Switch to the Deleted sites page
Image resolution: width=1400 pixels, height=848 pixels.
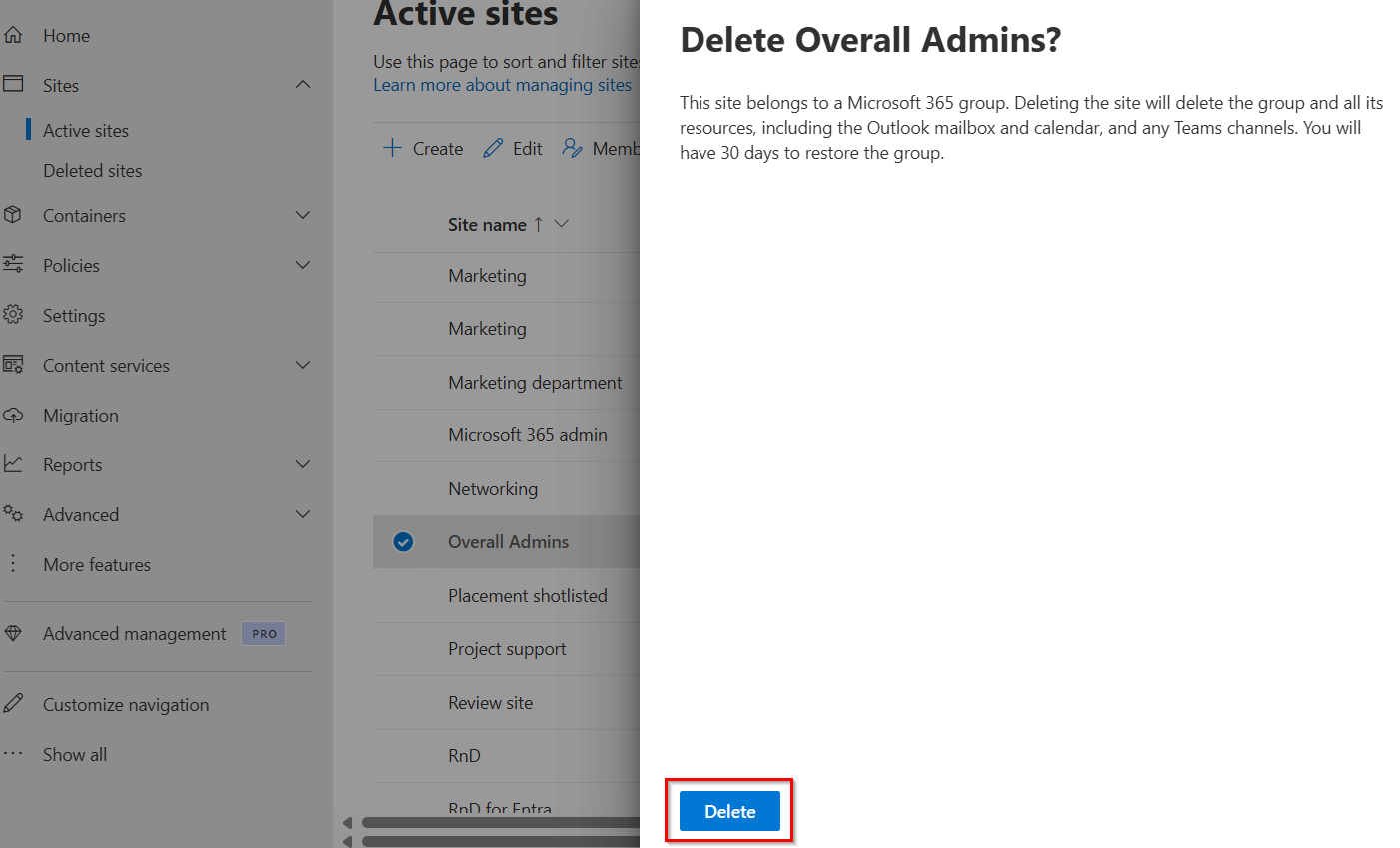click(x=92, y=170)
